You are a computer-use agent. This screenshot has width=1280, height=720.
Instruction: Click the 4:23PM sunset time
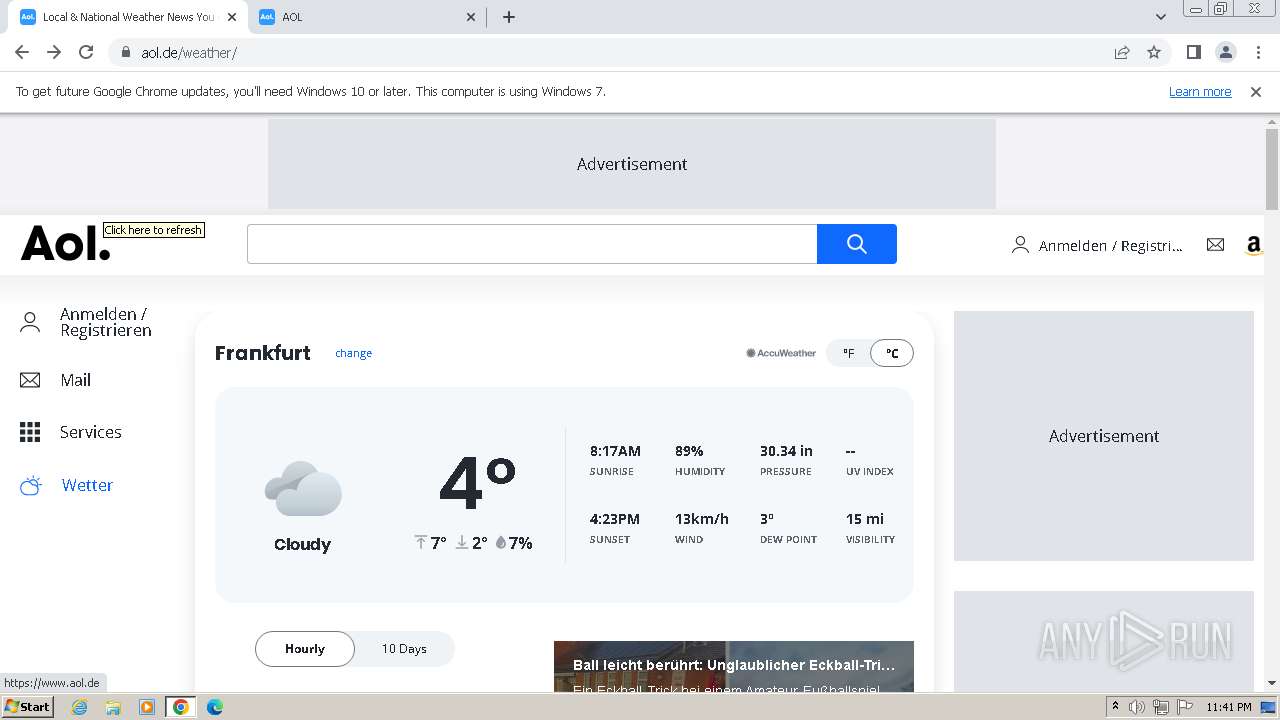tap(615, 519)
